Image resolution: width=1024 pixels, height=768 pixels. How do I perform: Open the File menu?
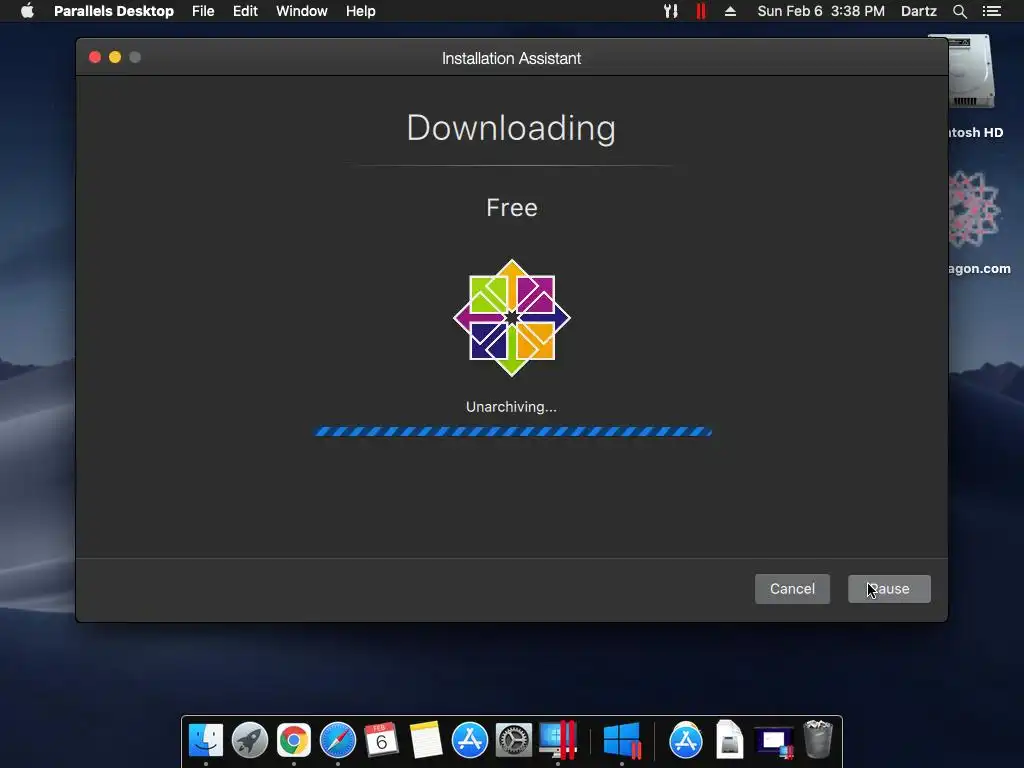[x=203, y=11]
